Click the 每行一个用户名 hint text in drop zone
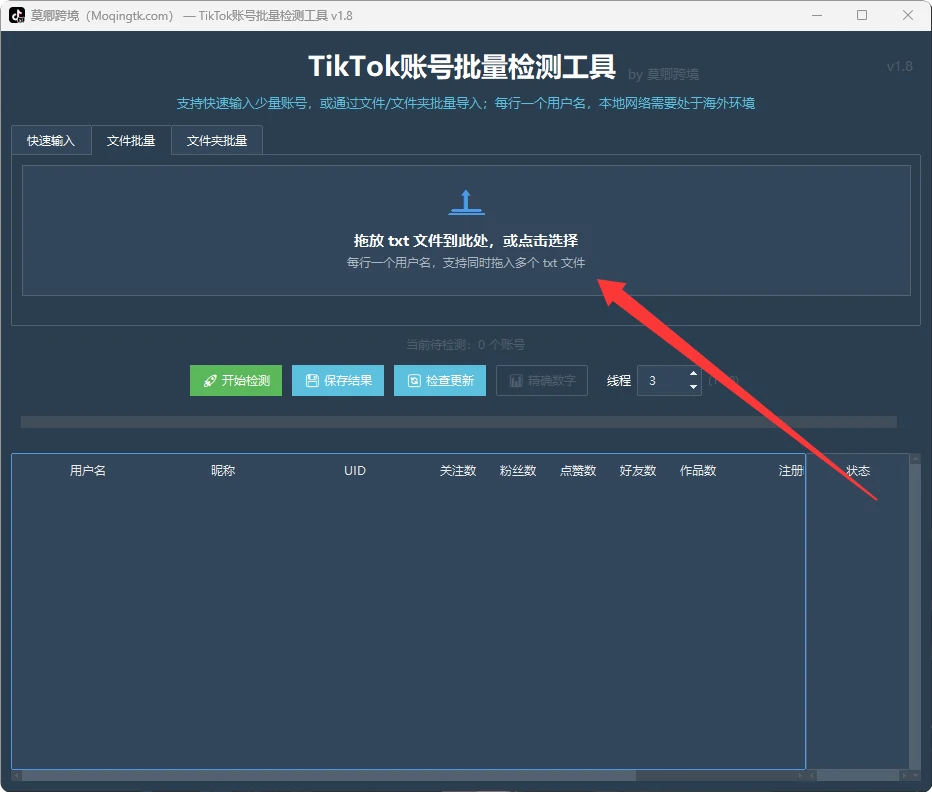The height and width of the screenshot is (792, 932). point(466,262)
